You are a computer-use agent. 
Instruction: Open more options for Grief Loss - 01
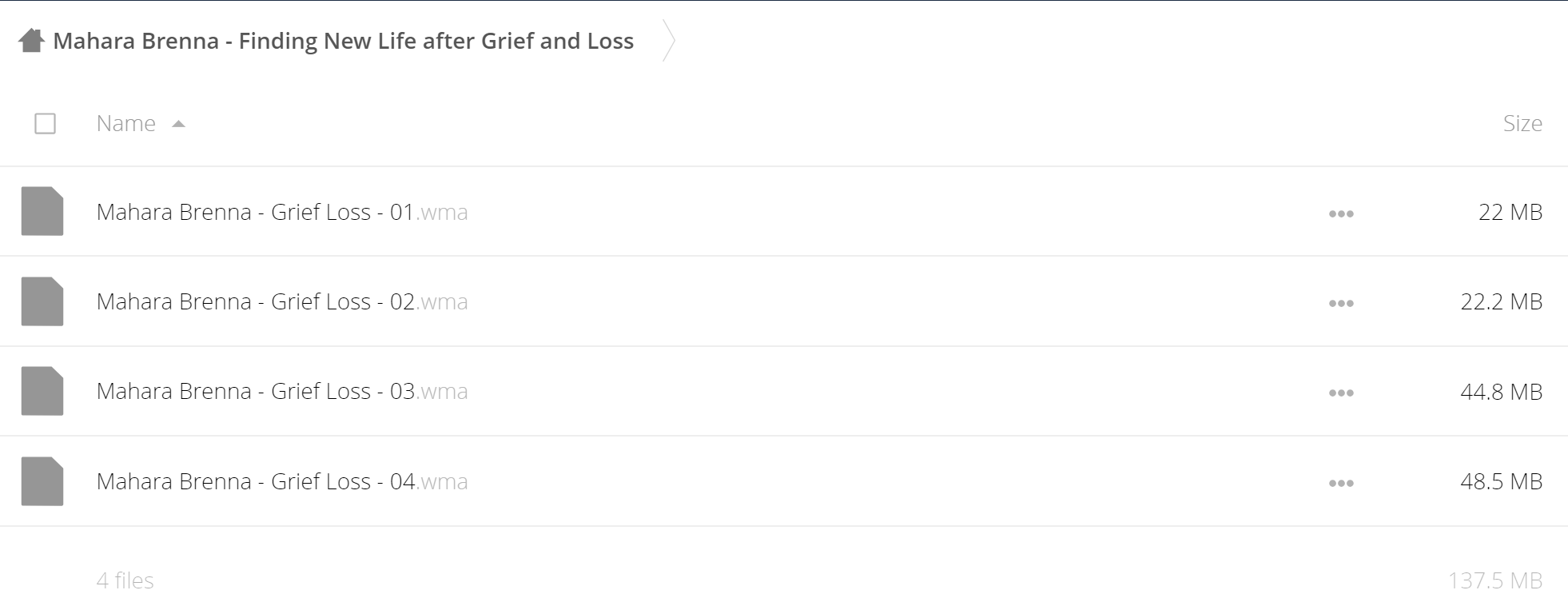click(1341, 213)
